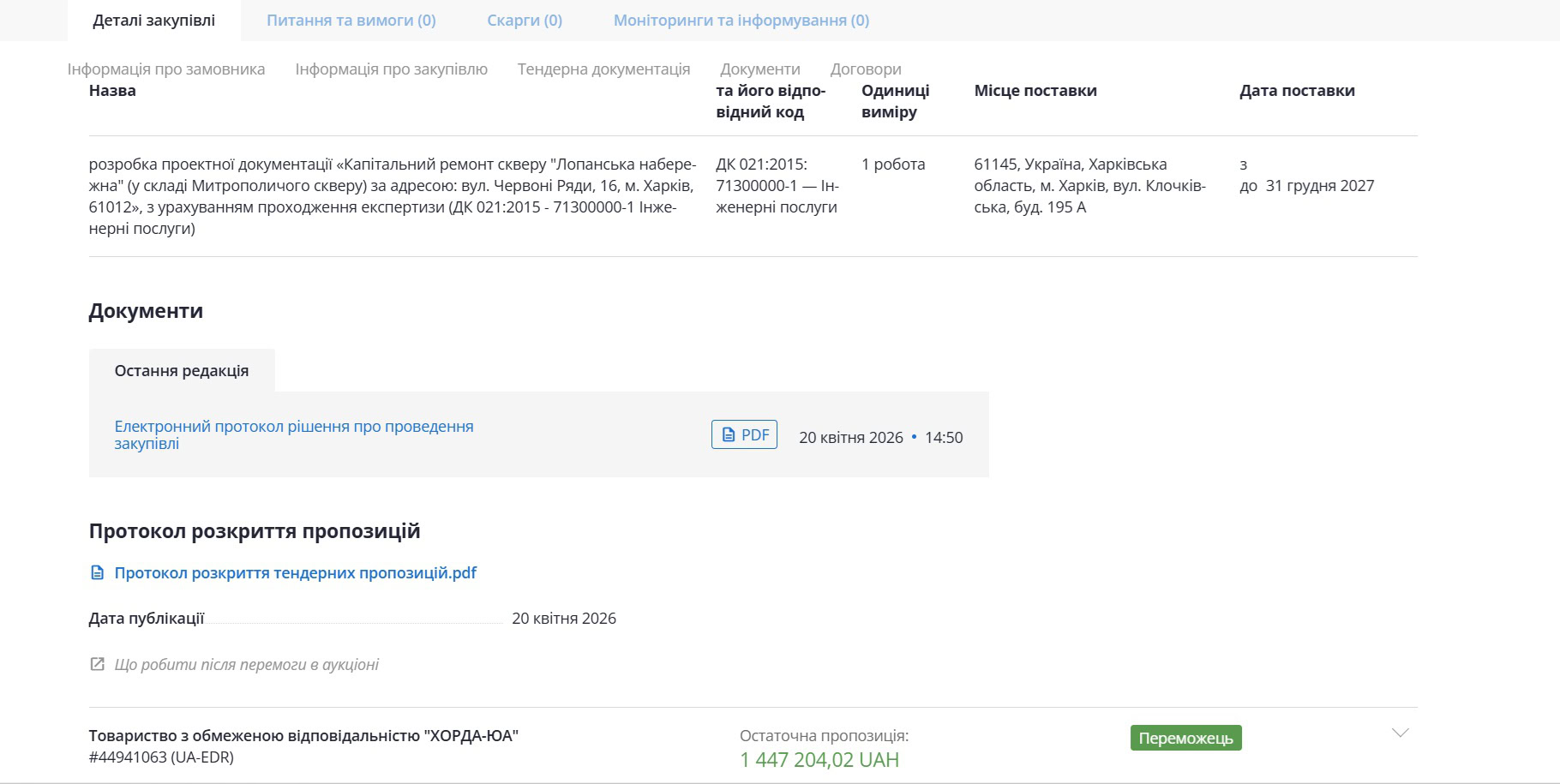Click the document icon inside PDF button
The width and height of the screenshot is (1560, 784).
(729, 435)
